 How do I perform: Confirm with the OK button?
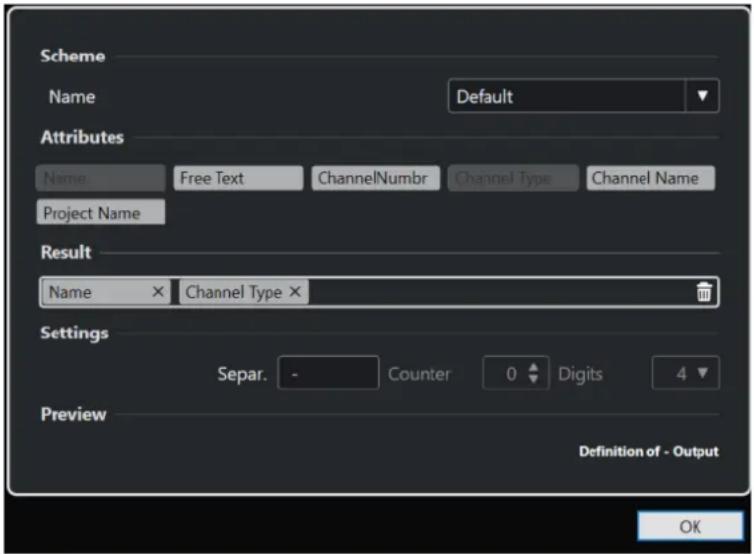click(x=690, y=527)
